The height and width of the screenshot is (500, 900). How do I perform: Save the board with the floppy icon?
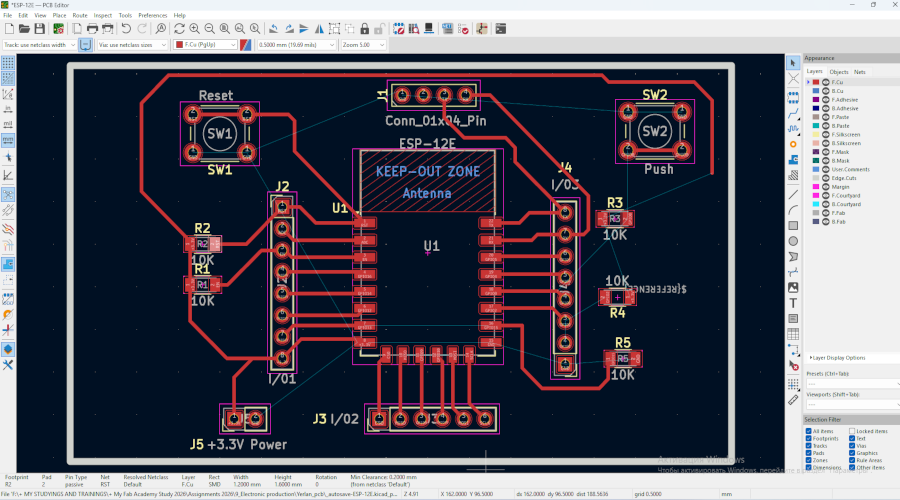click(40, 29)
